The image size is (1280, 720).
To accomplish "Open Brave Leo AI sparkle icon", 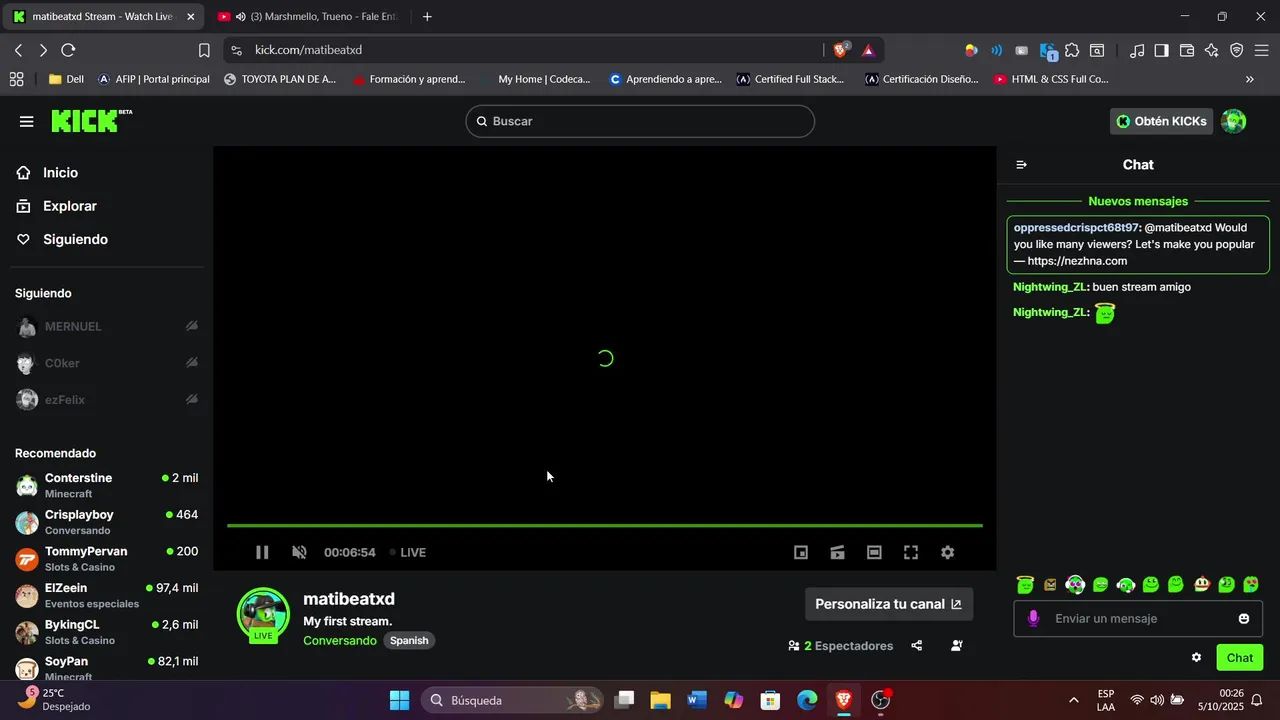I will pos(1212,50).
